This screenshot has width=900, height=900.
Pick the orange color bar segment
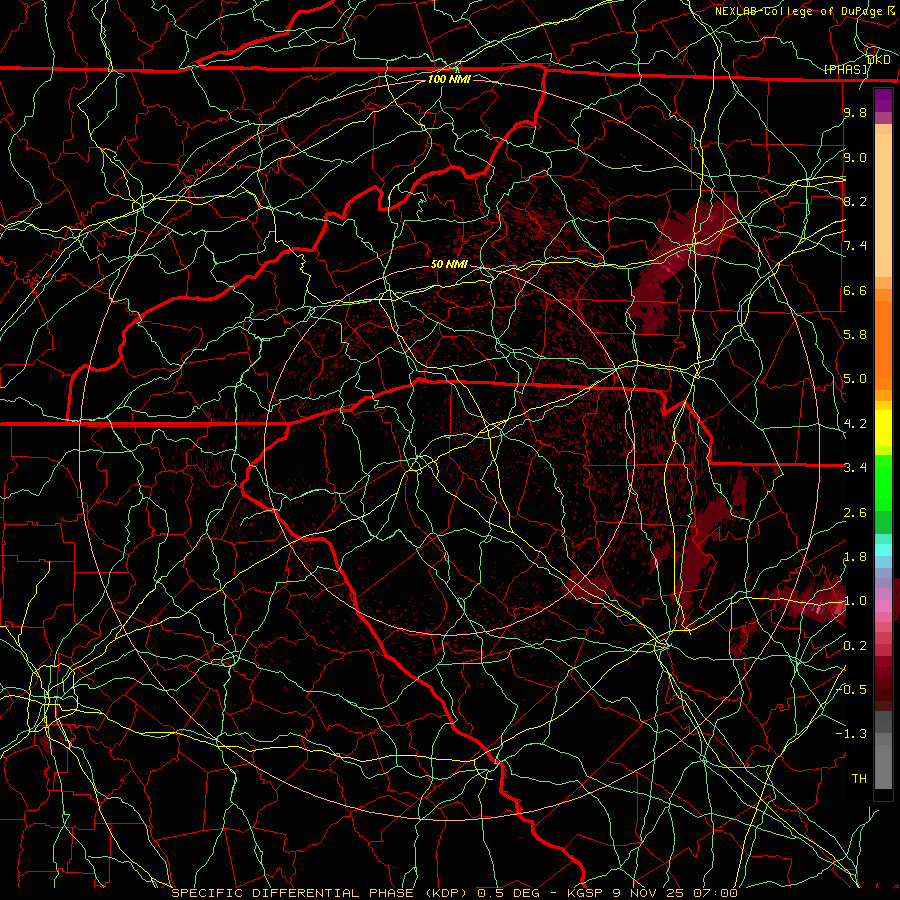tap(883, 344)
